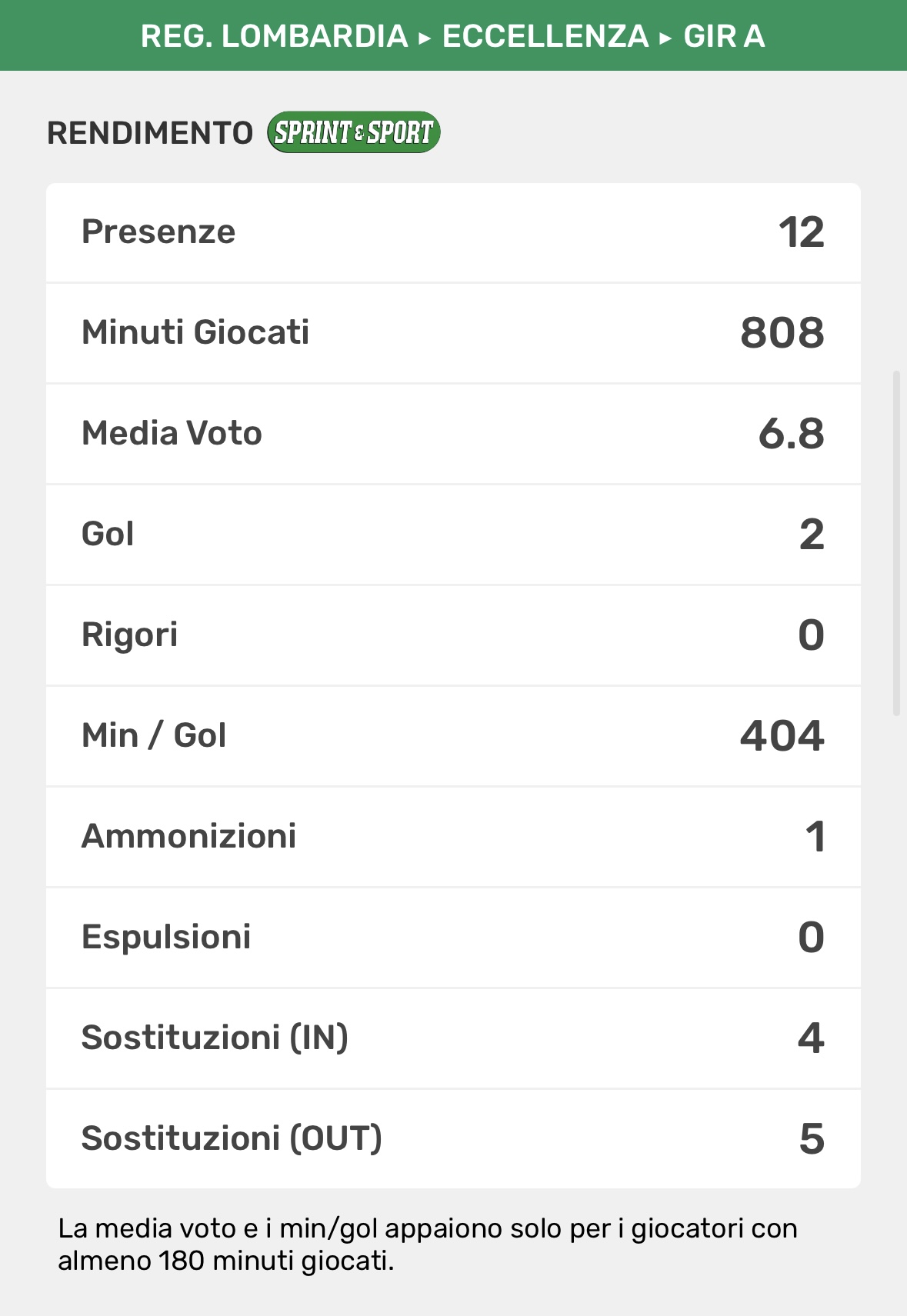Click the 6.8 average rating value
Image resolution: width=907 pixels, height=1316 pixels.
tap(791, 434)
